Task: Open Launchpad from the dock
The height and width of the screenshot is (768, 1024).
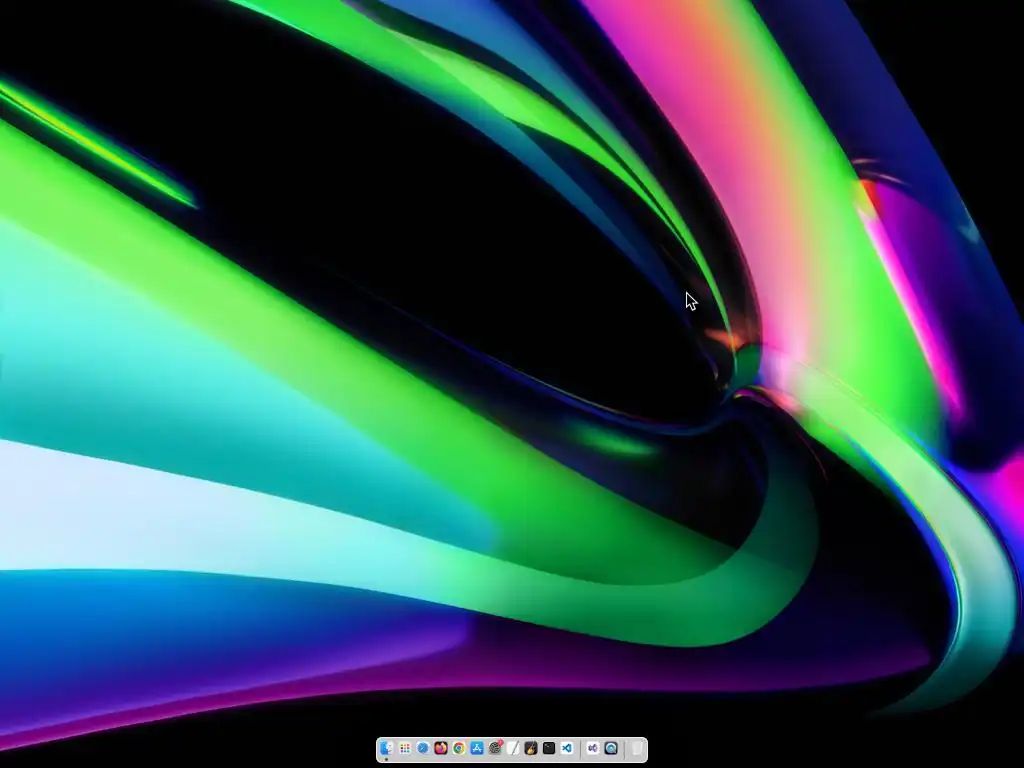Action: tap(405, 748)
